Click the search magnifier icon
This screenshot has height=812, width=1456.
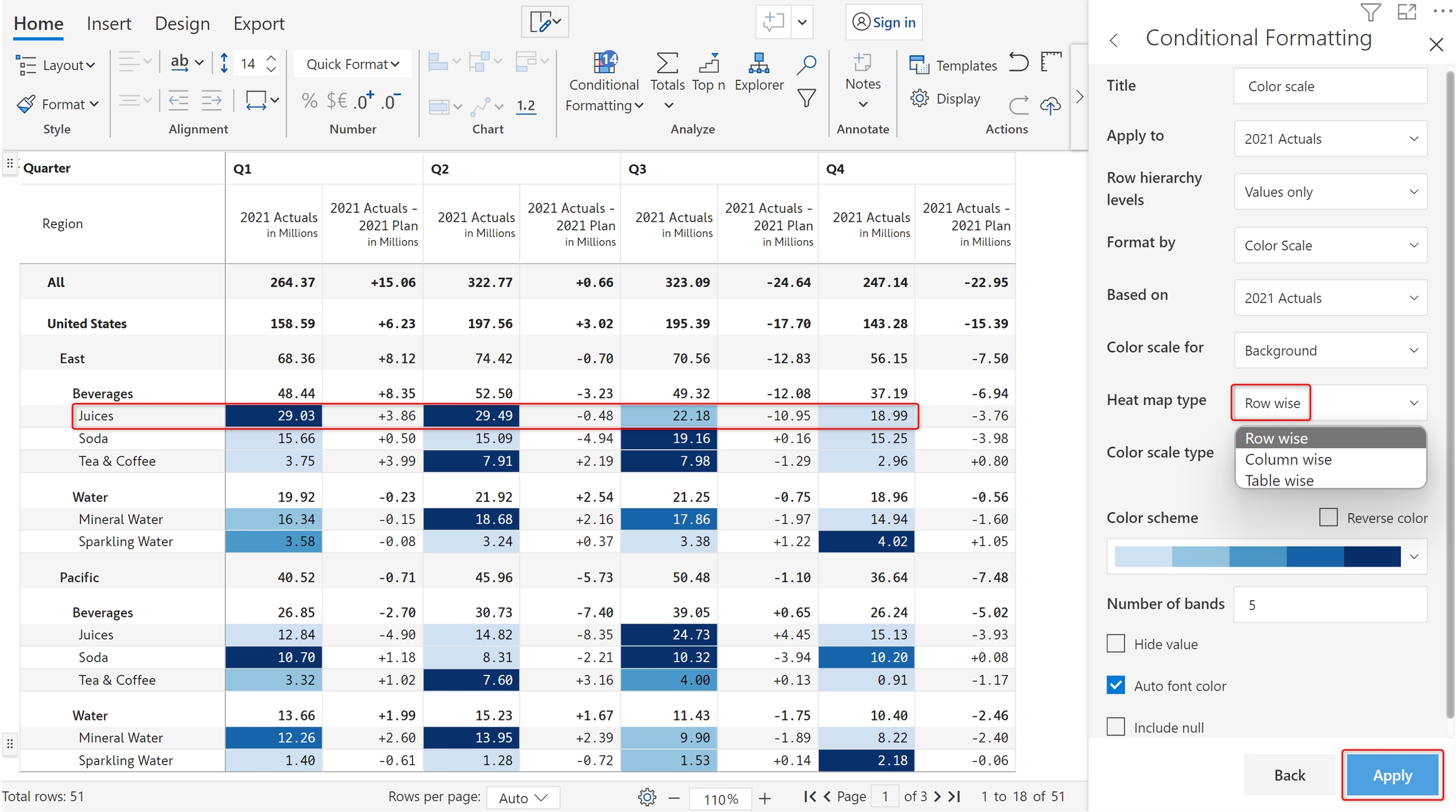[x=806, y=64]
